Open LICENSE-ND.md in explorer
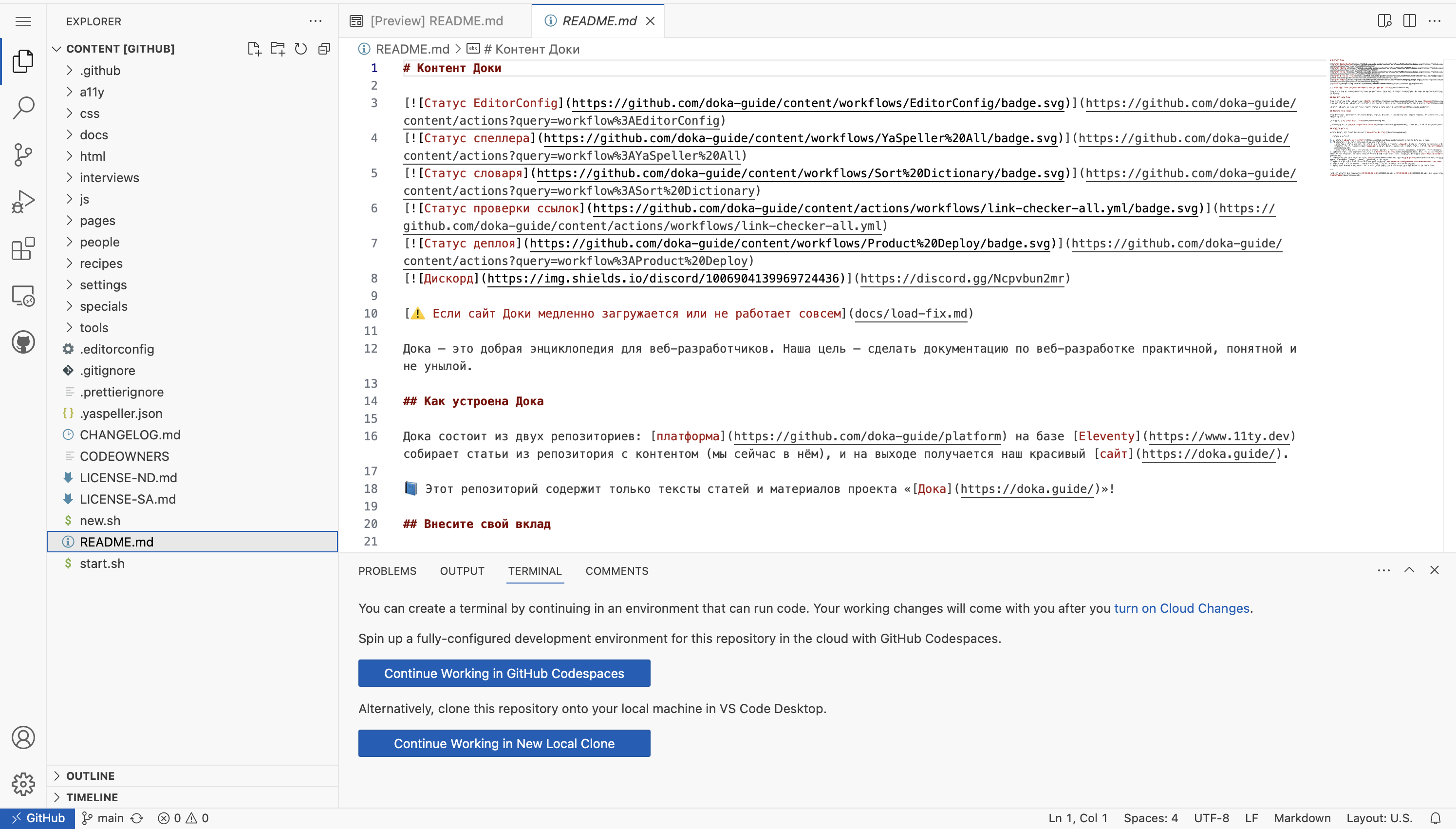 [192, 478]
